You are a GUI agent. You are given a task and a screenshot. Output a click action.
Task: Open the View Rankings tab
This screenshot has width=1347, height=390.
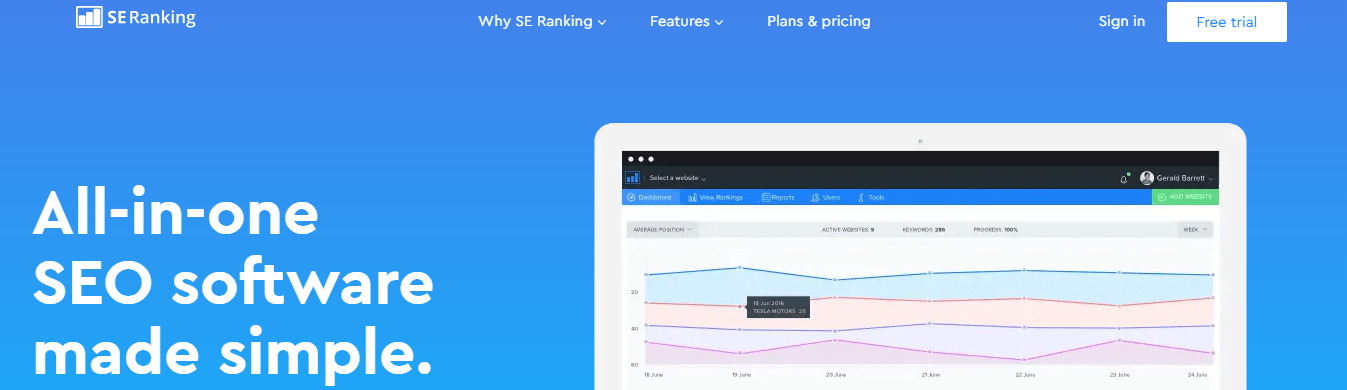tap(716, 197)
